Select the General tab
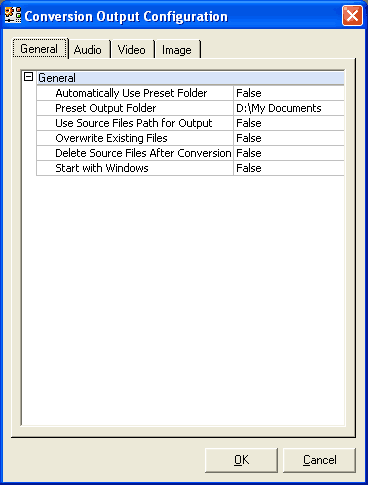Screen dimensions: 368x485 coord(40,49)
